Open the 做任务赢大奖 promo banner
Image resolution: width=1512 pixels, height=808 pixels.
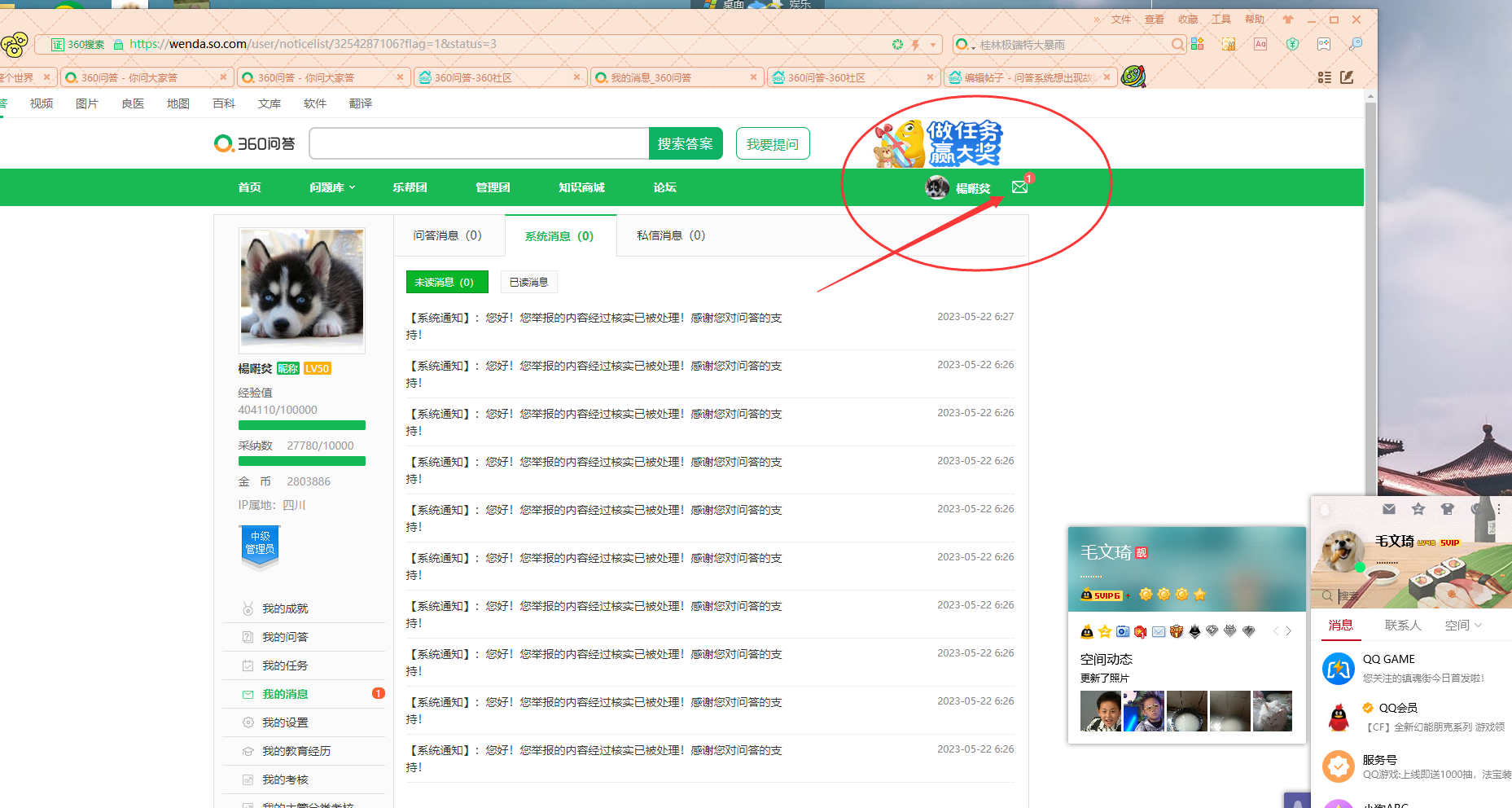(x=938, y=143)
